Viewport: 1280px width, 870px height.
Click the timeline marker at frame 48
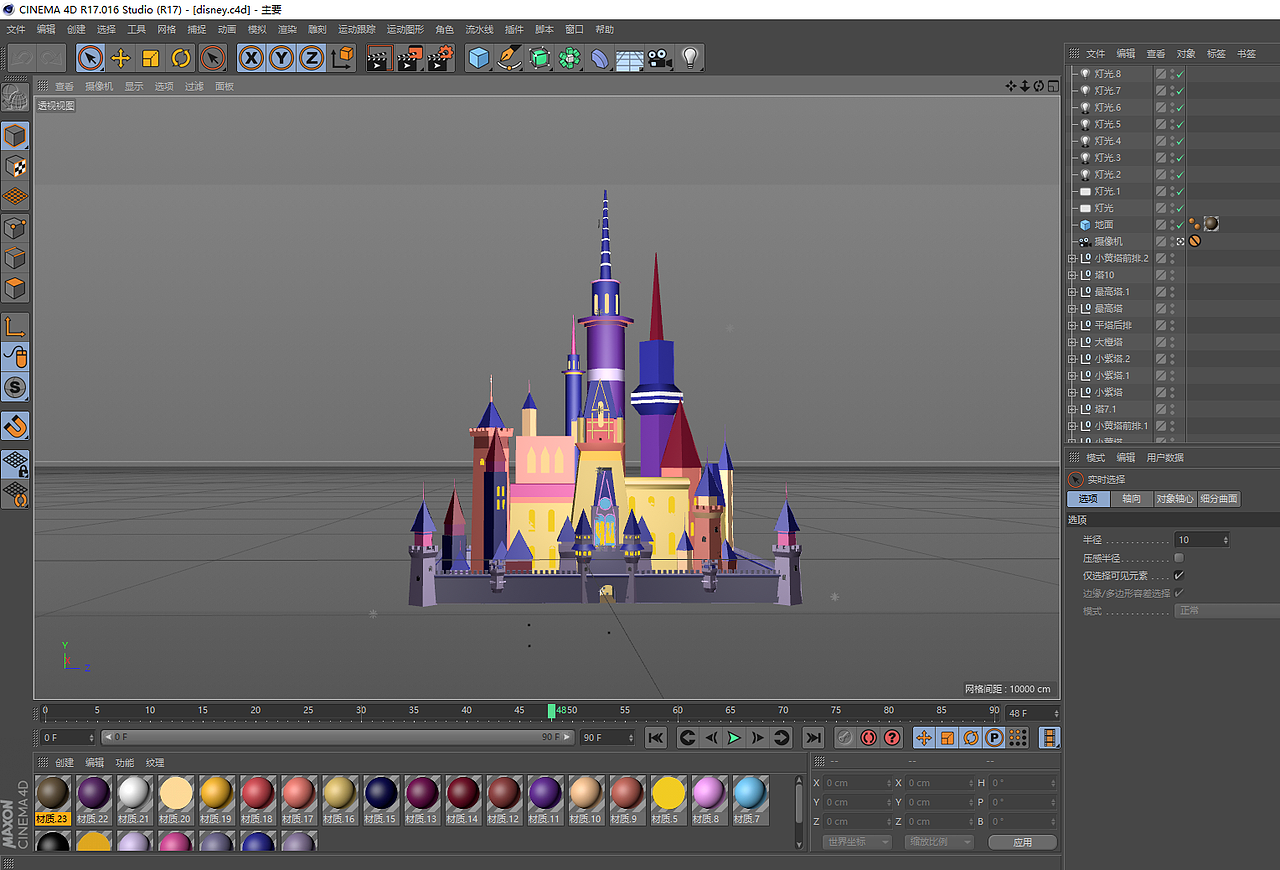pyautogui.click(x=551, y=711)
